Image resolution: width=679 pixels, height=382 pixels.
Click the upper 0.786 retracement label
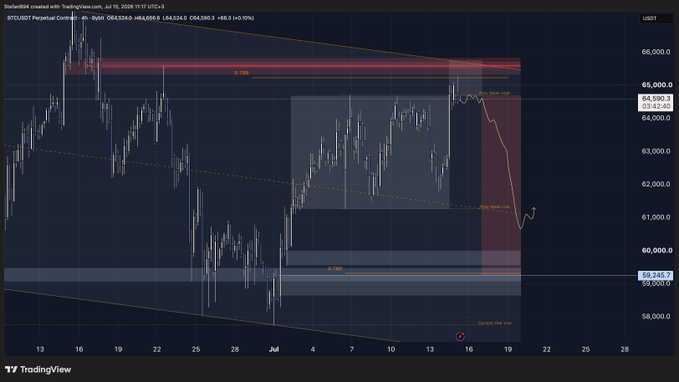242,73
